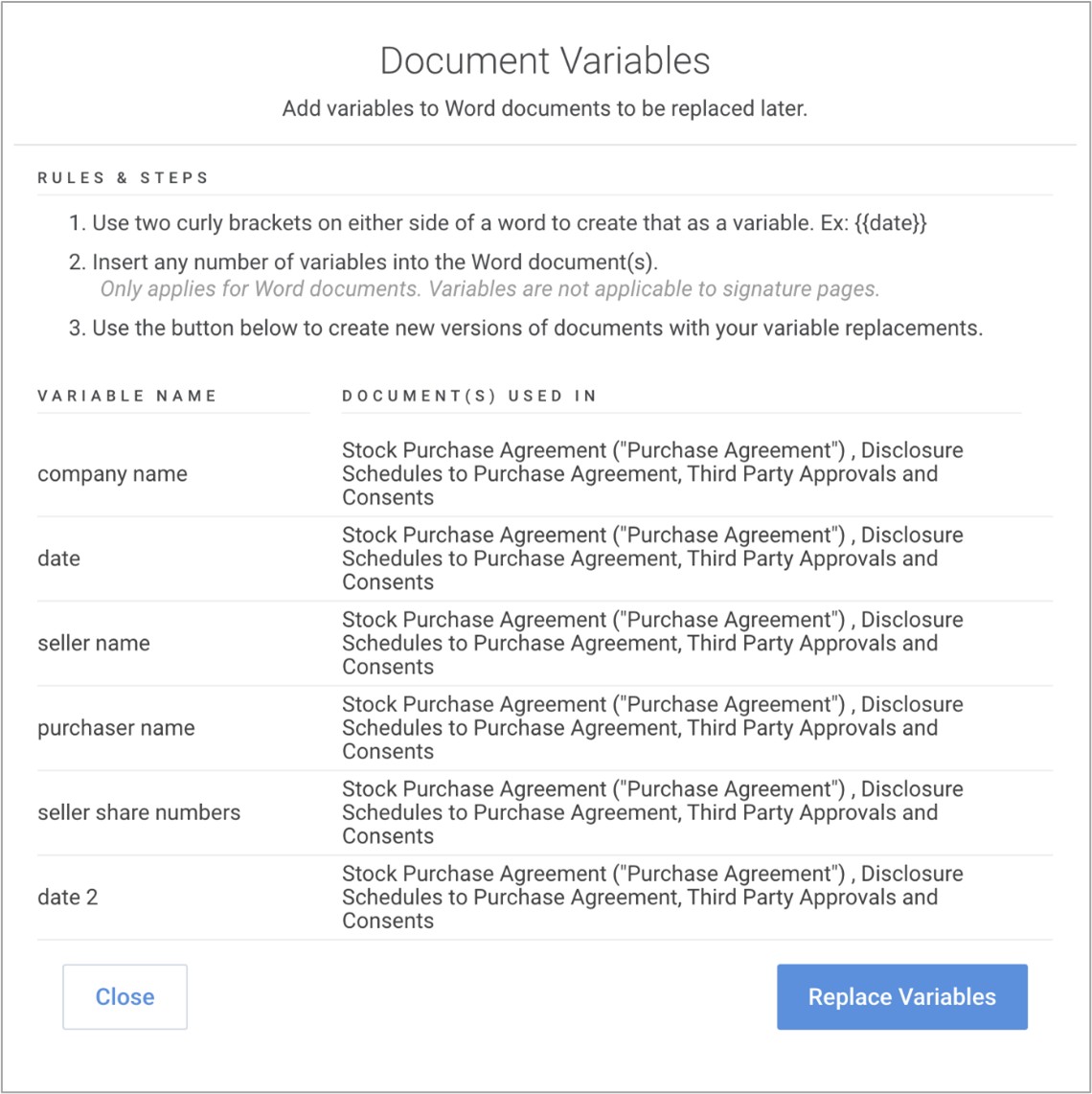
Task: Click the Replace Variables button
Action: pos(901,996)
